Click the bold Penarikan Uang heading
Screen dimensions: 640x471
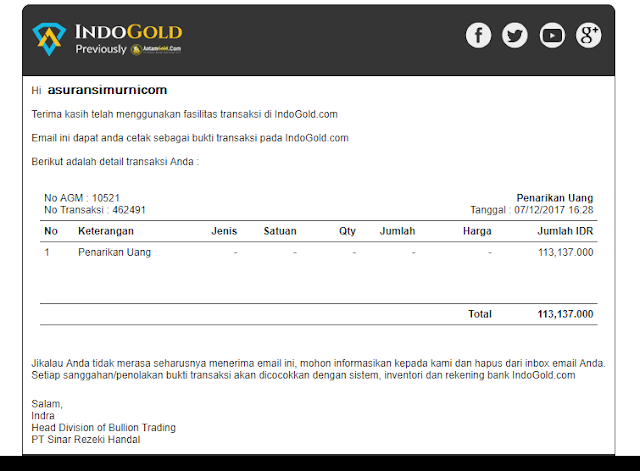point(555,198)
